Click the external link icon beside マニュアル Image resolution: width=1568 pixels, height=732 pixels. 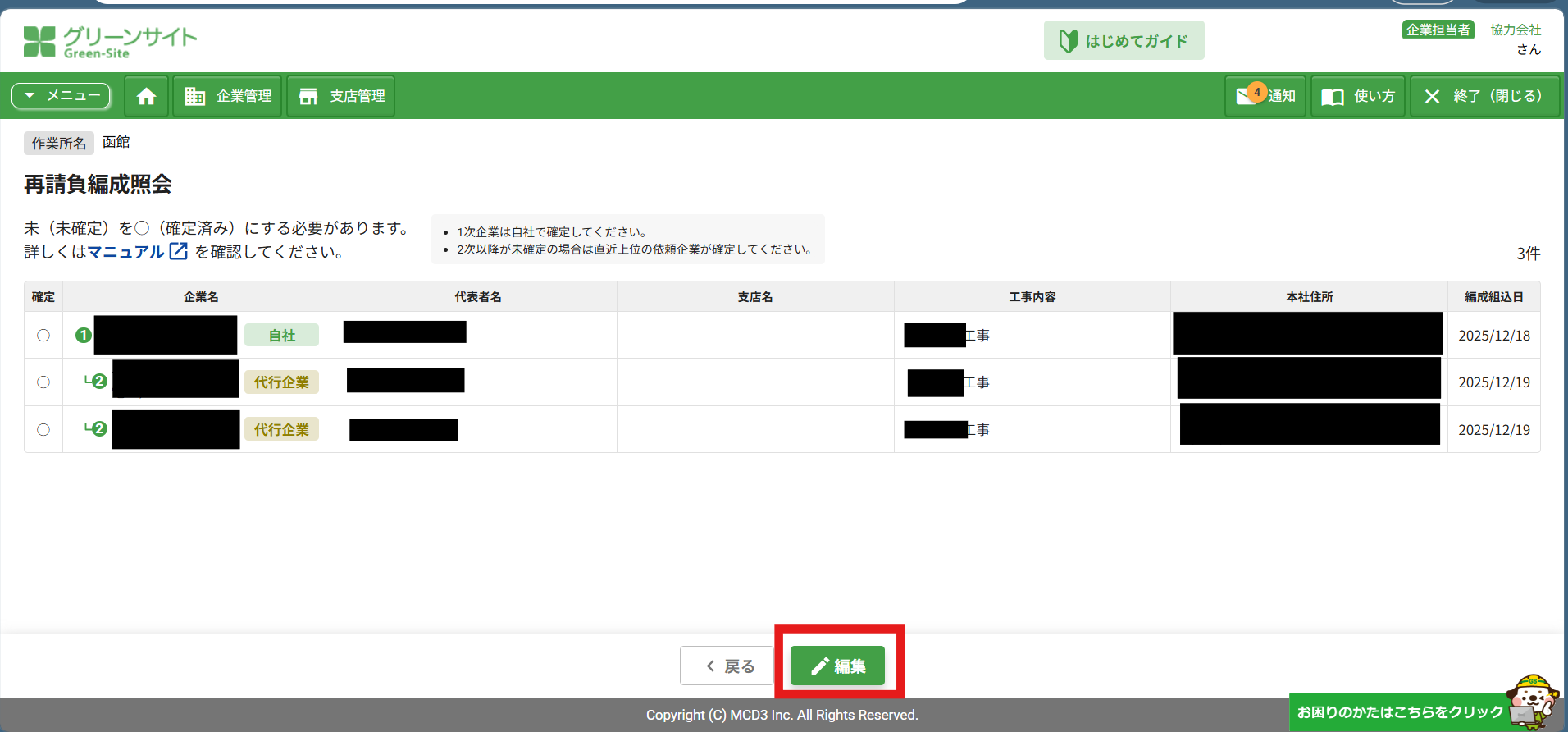(x=178, y=251)
